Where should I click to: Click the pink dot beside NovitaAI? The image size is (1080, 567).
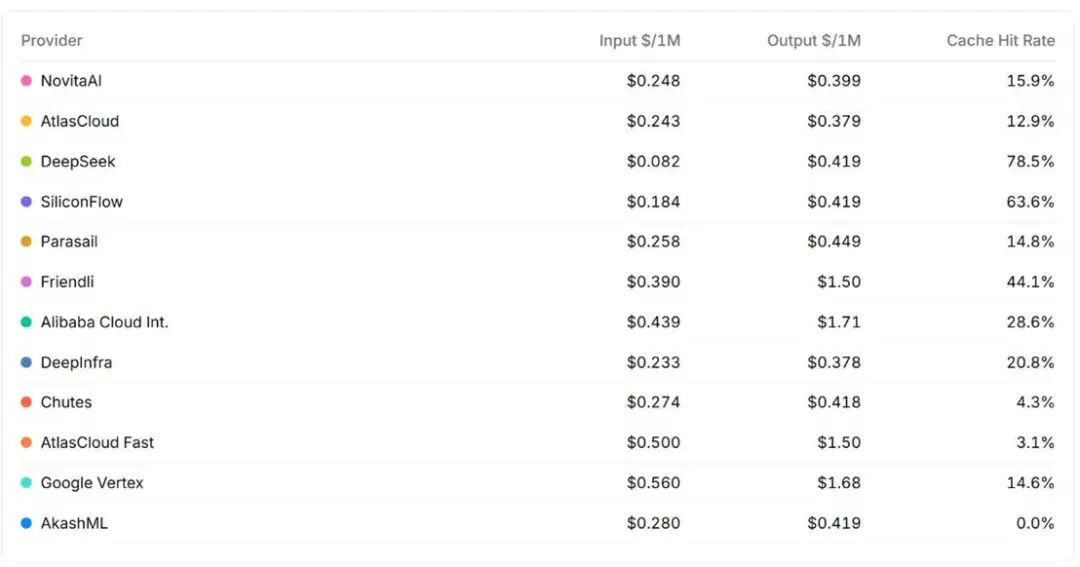(27, 81)
